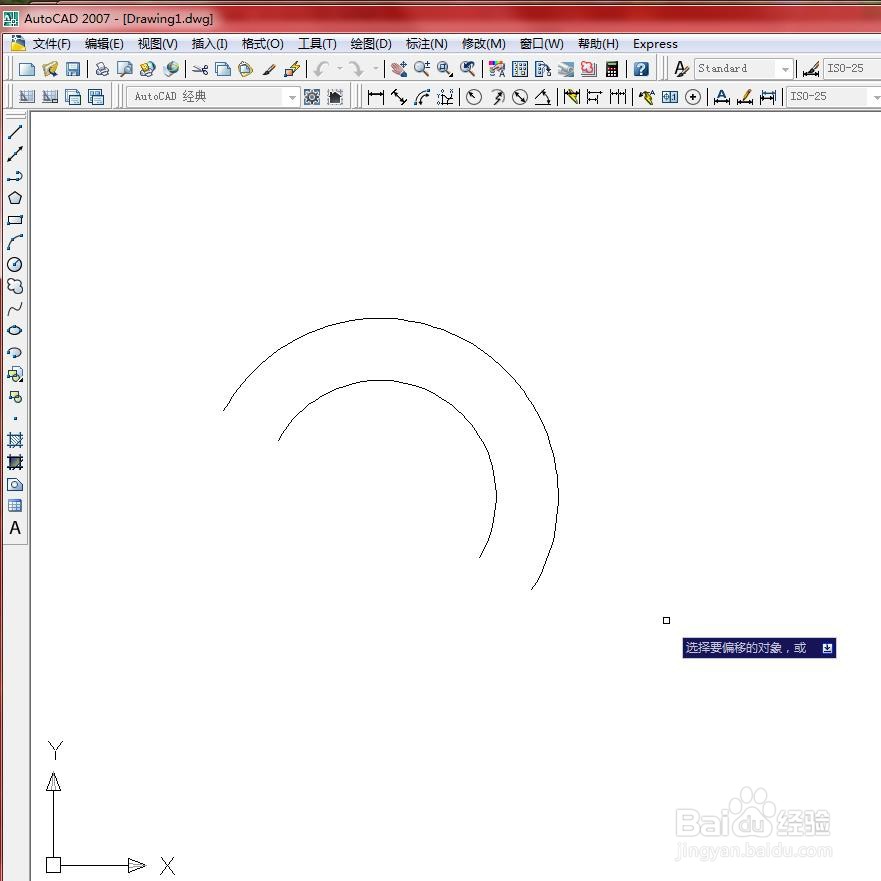
Task: Open the AutoCAD 经典 workspace dropdown
Action: pos(213,97)
